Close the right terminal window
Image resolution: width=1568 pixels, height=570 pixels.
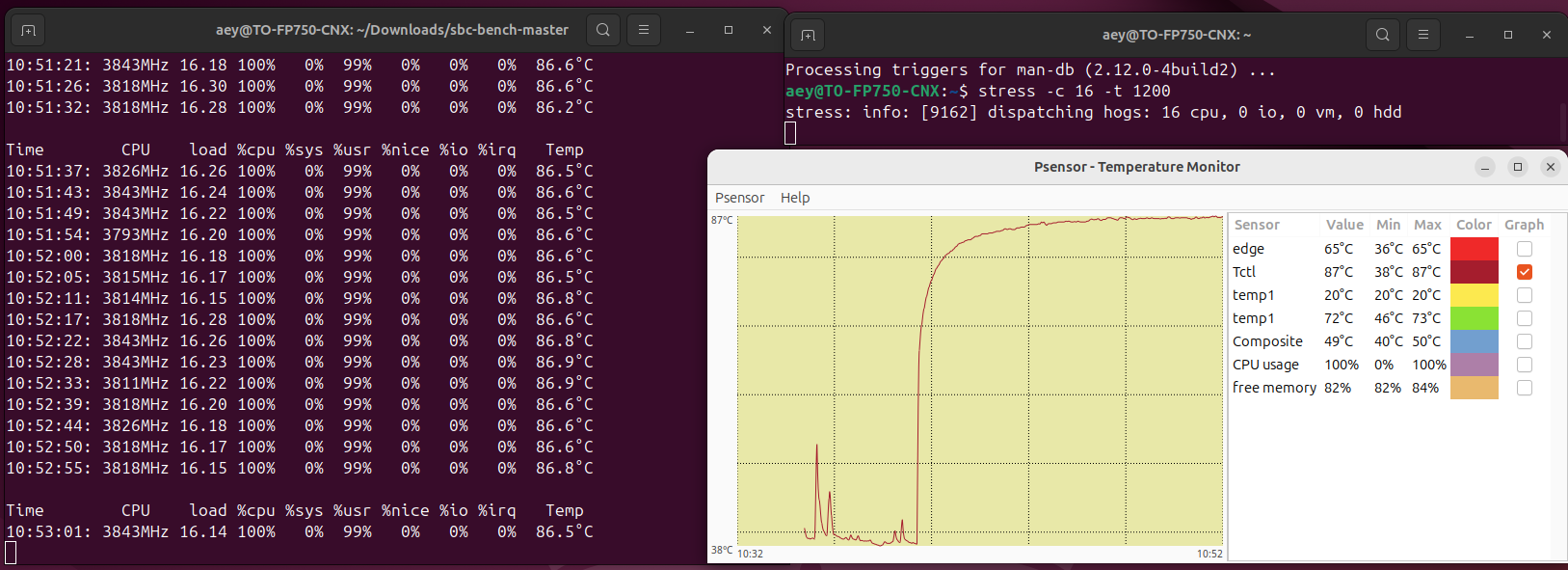coord(1547,35)
